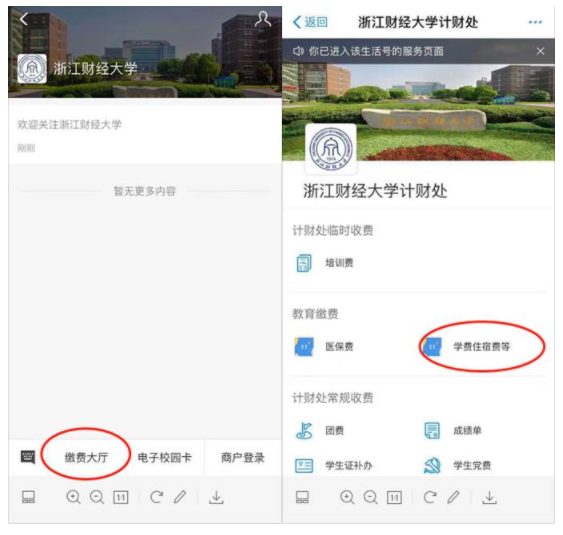Open the 团费 payment item

click(x=320, y=430)
